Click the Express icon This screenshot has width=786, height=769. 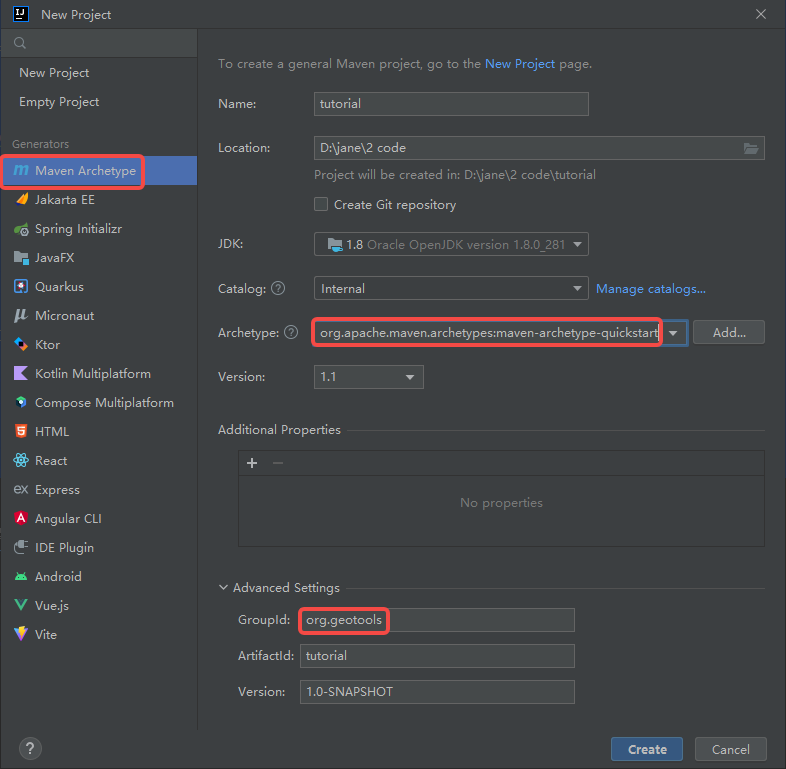(x=21, y=489)
